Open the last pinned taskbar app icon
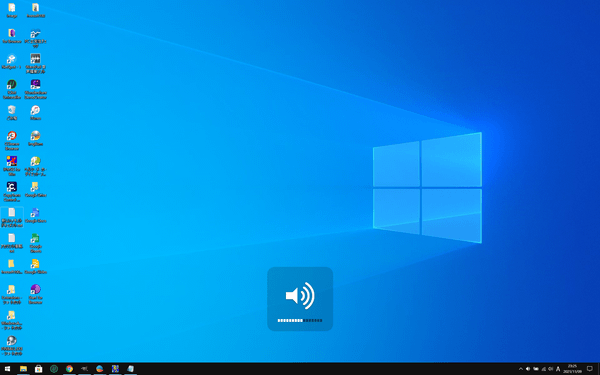 point(130,369)
